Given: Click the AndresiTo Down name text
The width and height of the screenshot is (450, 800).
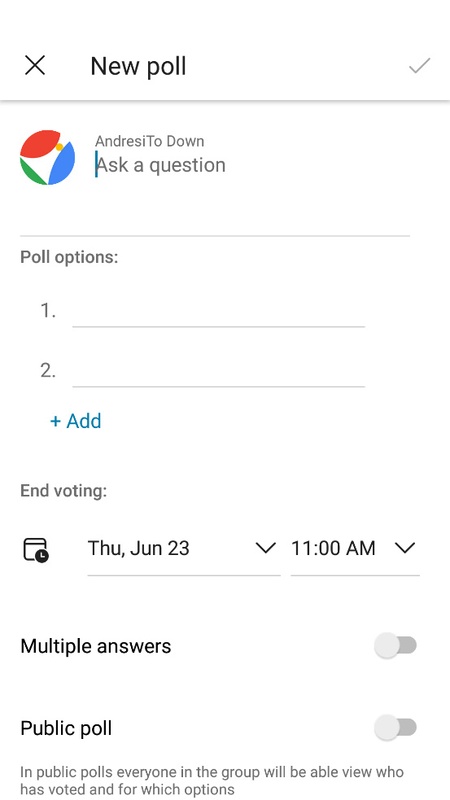Looking at the screenshot, I should 149,141.
